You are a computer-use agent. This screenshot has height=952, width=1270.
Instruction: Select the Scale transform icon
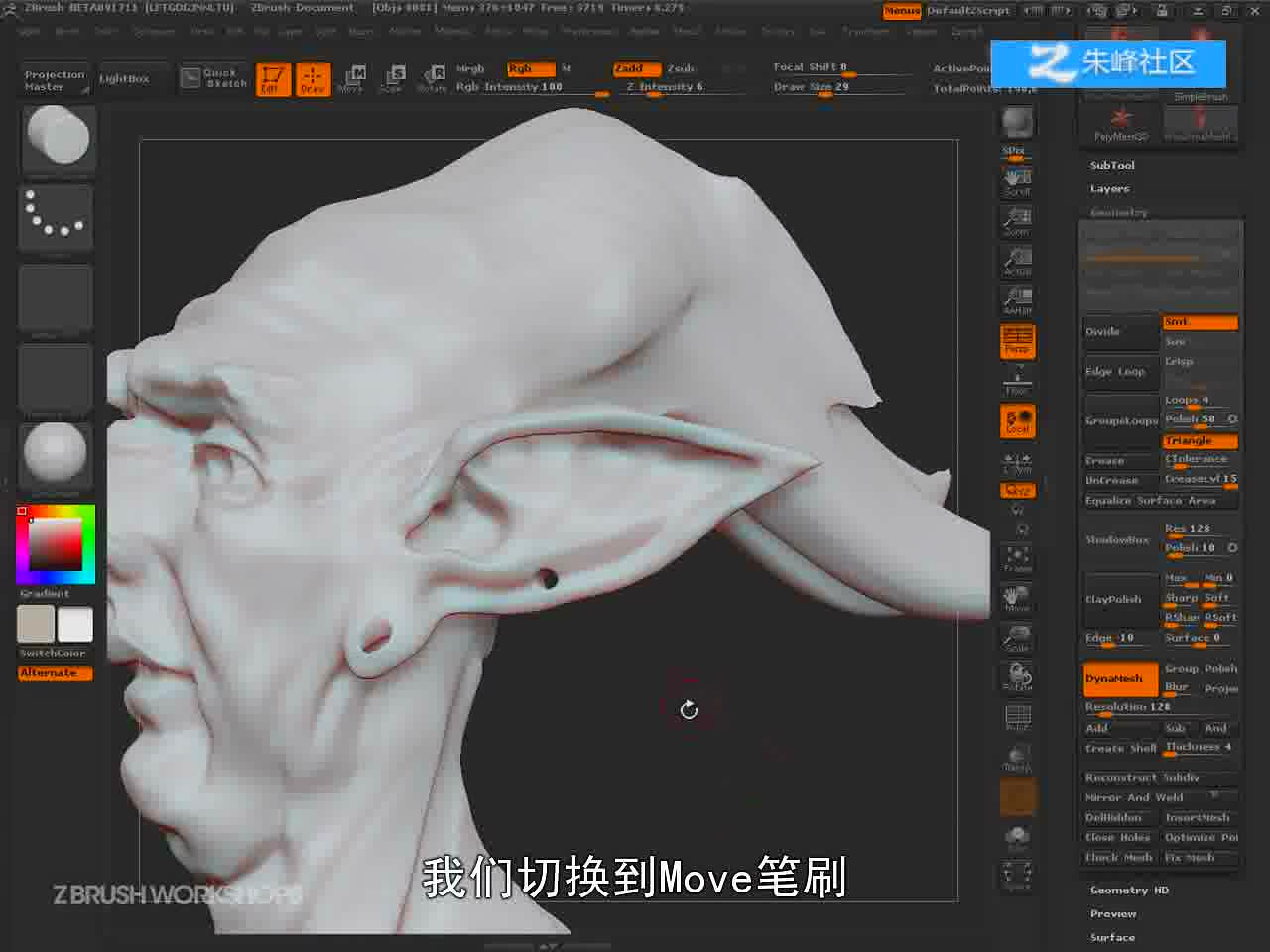point(391,79)
